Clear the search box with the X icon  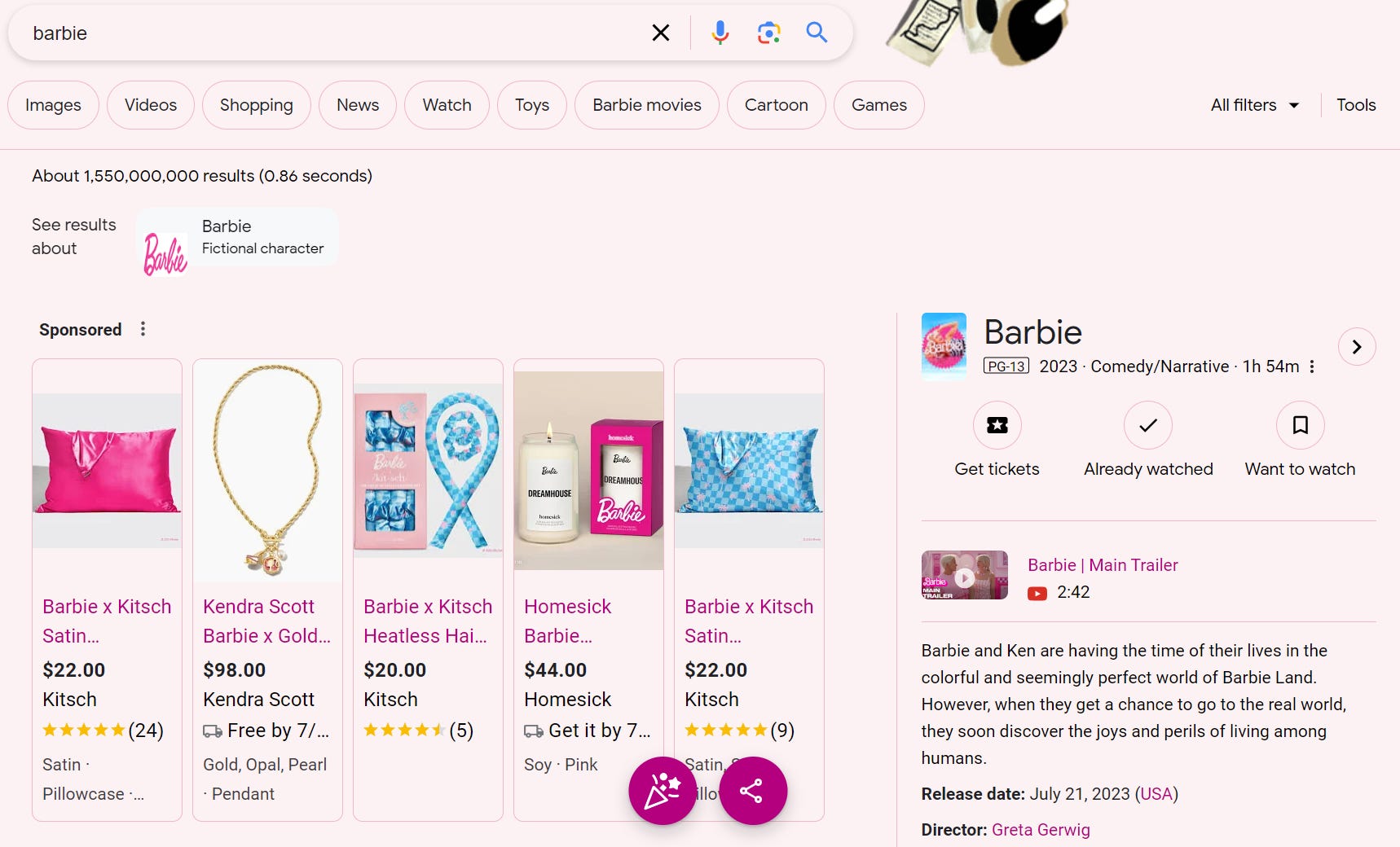[x=661, y=33]
